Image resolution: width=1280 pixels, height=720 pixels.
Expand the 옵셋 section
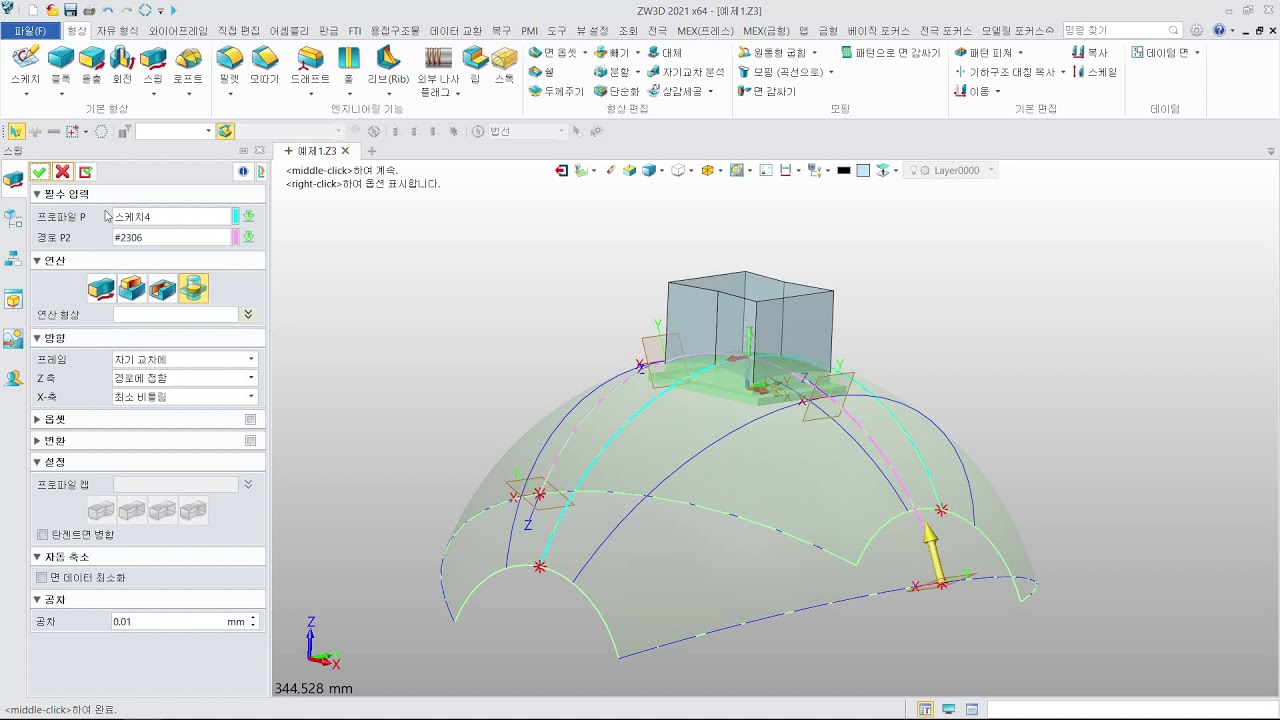click(37, 419)
